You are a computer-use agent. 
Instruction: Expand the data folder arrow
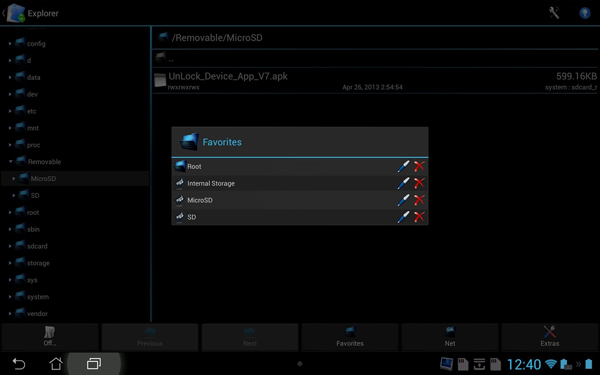(x=10, y=77)
